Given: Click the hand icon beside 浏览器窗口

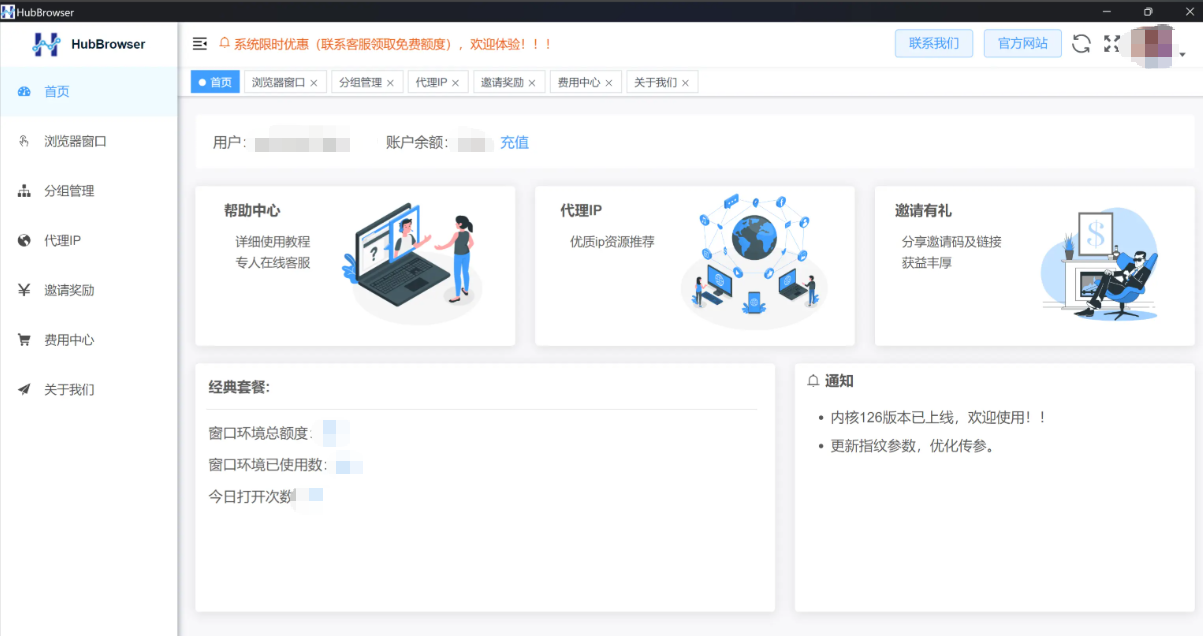Looking at the screenshot, I should 24,141.
